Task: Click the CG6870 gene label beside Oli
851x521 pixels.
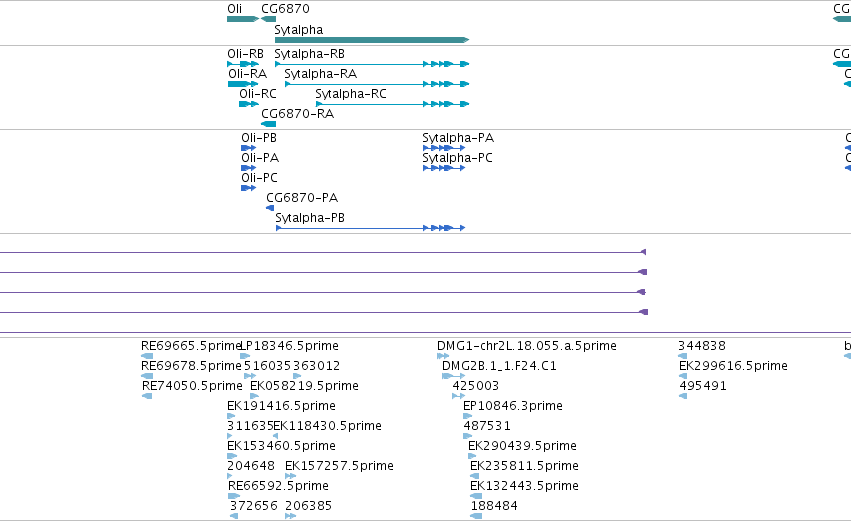Action: coord(285,9)
